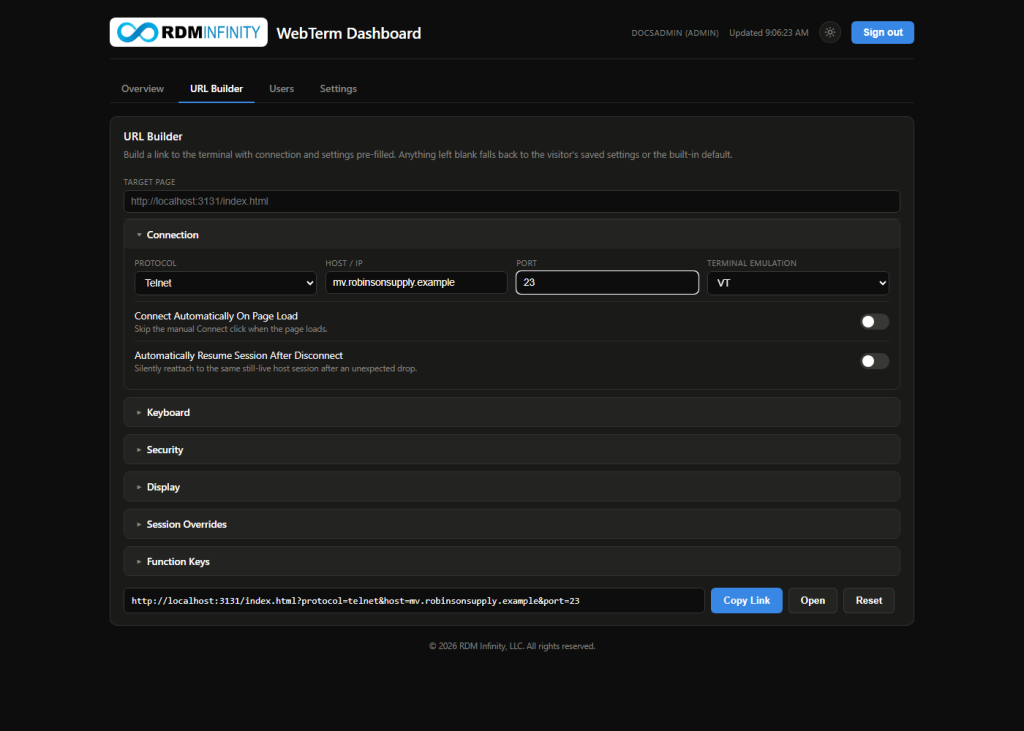The width and height of the screenshot is (1024, 731).
Task: Click the Copy Link button
Action: tap(746, 600)
